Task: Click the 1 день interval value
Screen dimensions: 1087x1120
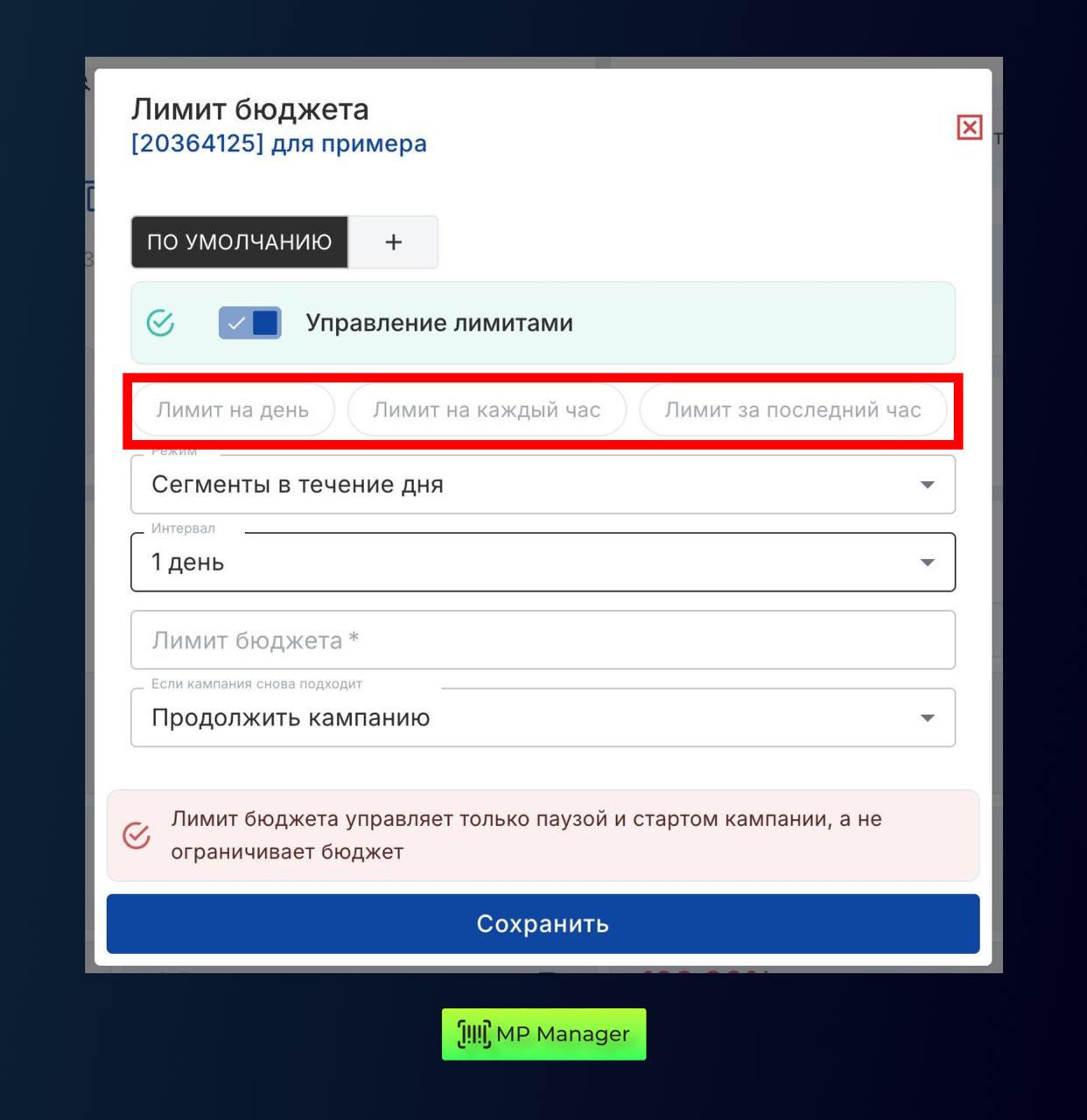Action: click(188, 563)
